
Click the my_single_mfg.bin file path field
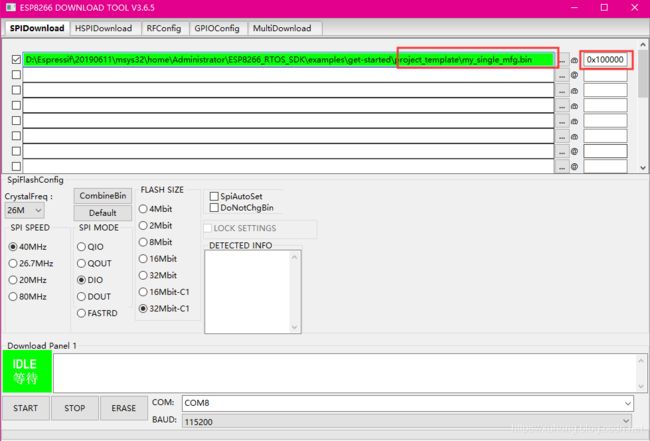[288, 60]
